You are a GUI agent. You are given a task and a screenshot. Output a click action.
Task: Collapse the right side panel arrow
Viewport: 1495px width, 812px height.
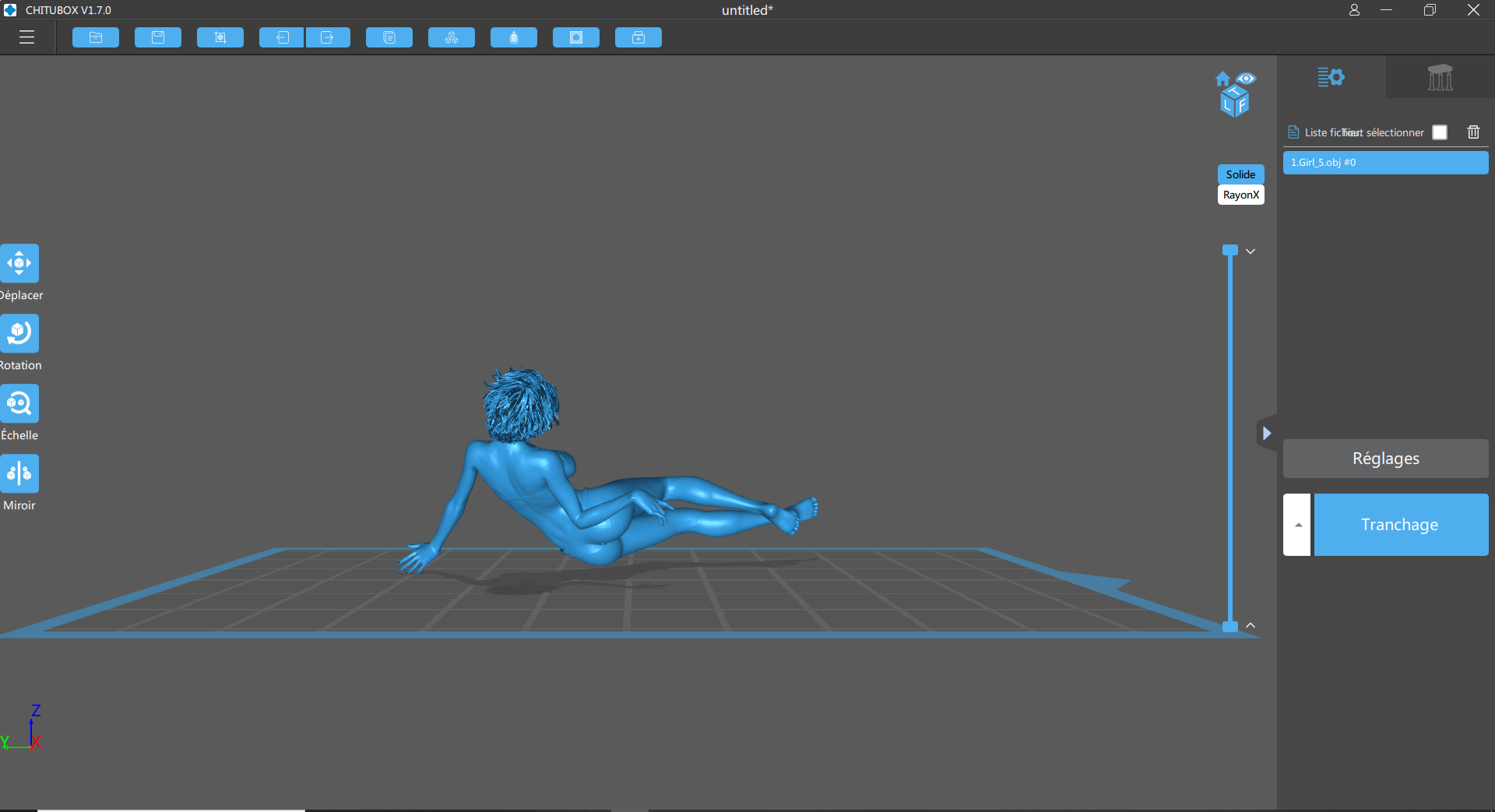coord(1267,433)
